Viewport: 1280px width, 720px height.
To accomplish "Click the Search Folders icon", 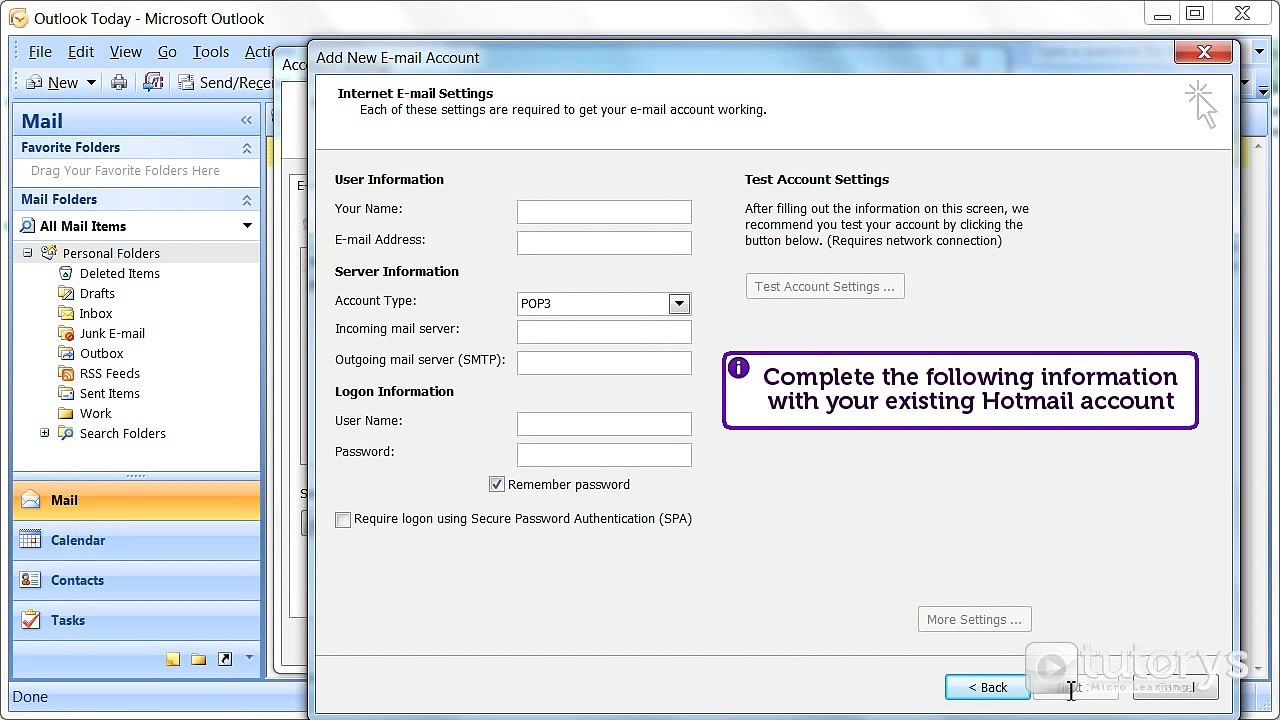I will (x=66, y=433).
